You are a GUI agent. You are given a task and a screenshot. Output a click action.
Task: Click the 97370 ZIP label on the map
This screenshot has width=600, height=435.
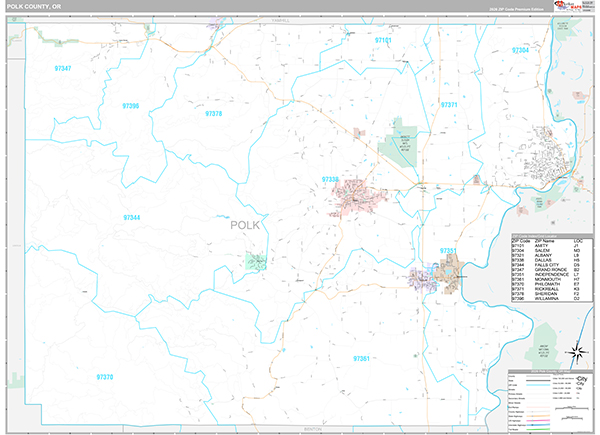(105, 376)
